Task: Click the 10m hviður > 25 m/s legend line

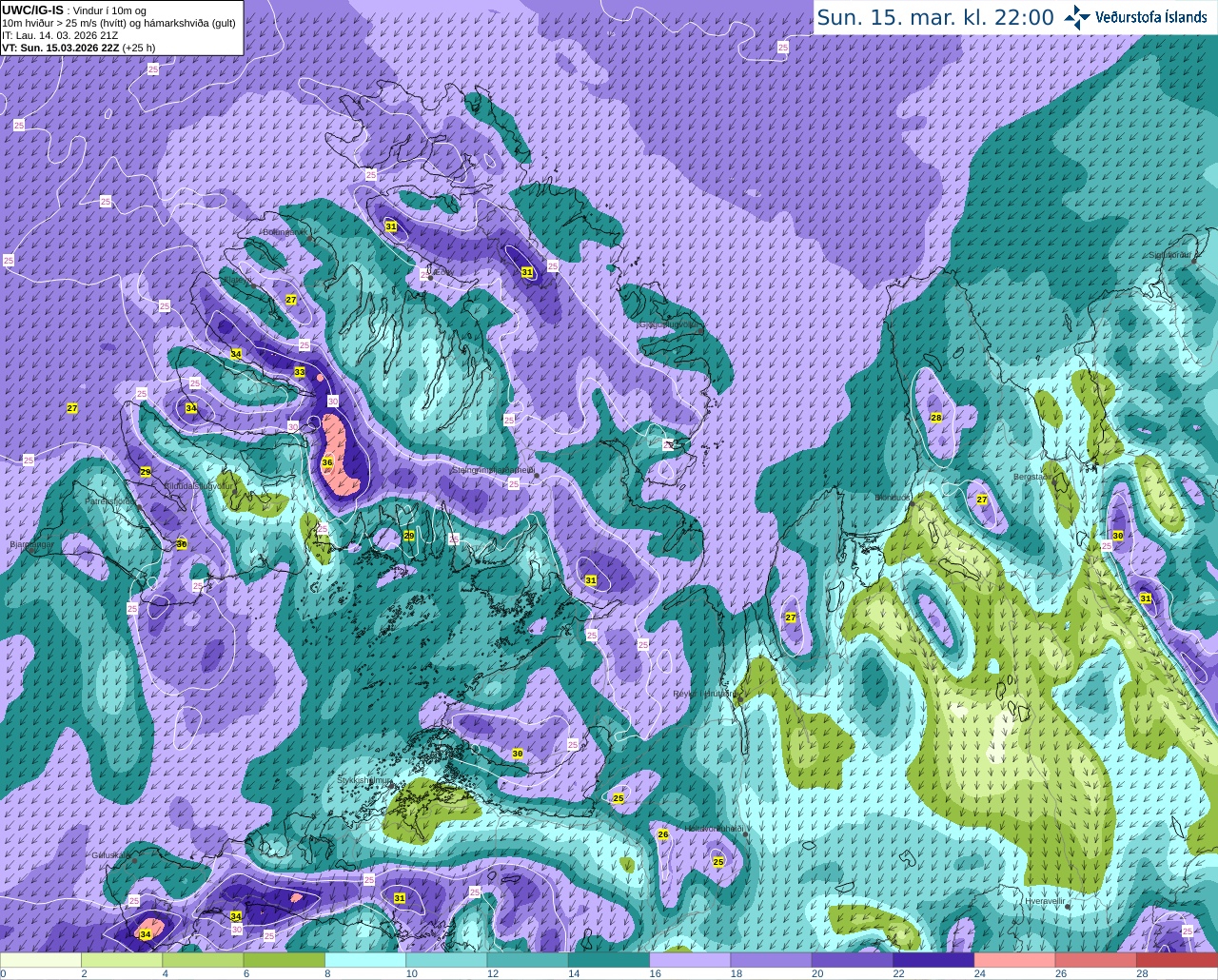Action: 119,23
